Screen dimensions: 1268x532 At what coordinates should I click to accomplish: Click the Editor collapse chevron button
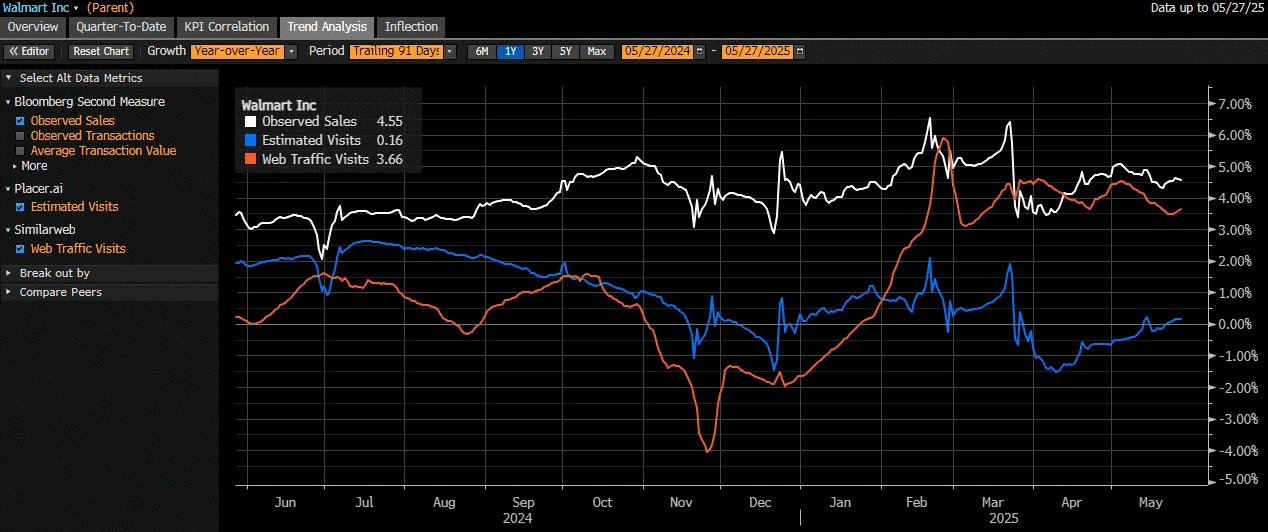(28, 51)
